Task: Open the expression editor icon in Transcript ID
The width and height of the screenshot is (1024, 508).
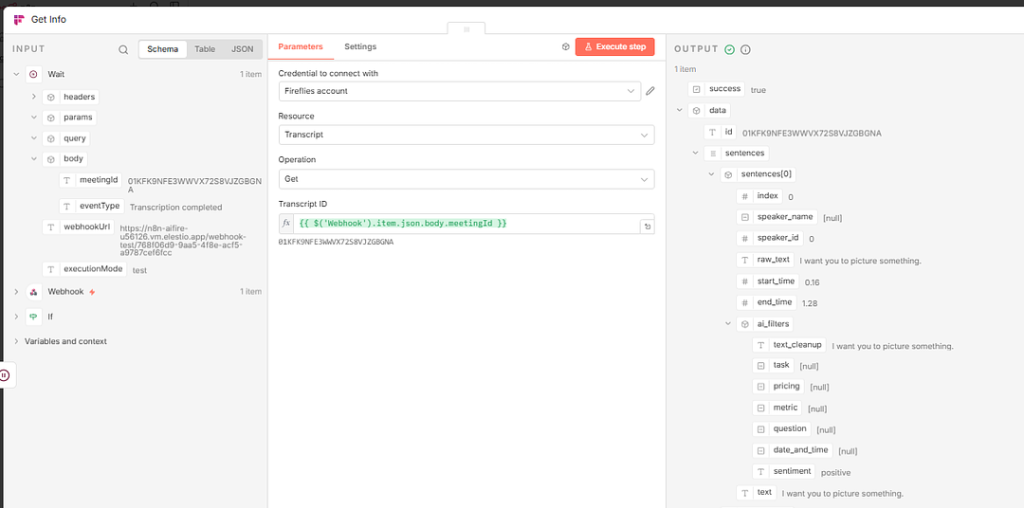Action: (x=647, y=227)
